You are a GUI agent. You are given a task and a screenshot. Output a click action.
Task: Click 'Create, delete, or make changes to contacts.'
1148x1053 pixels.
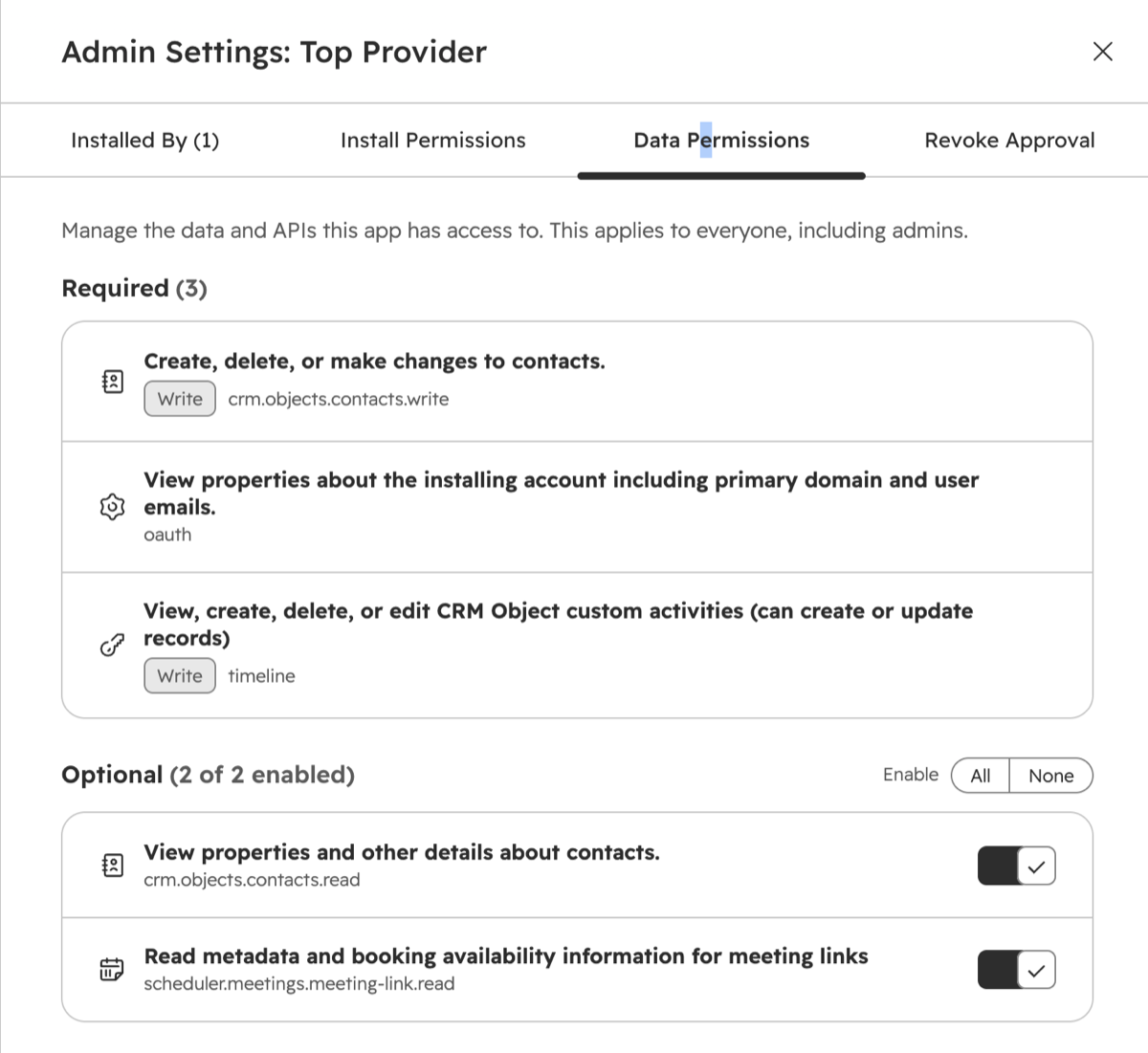tap(374, 362)
